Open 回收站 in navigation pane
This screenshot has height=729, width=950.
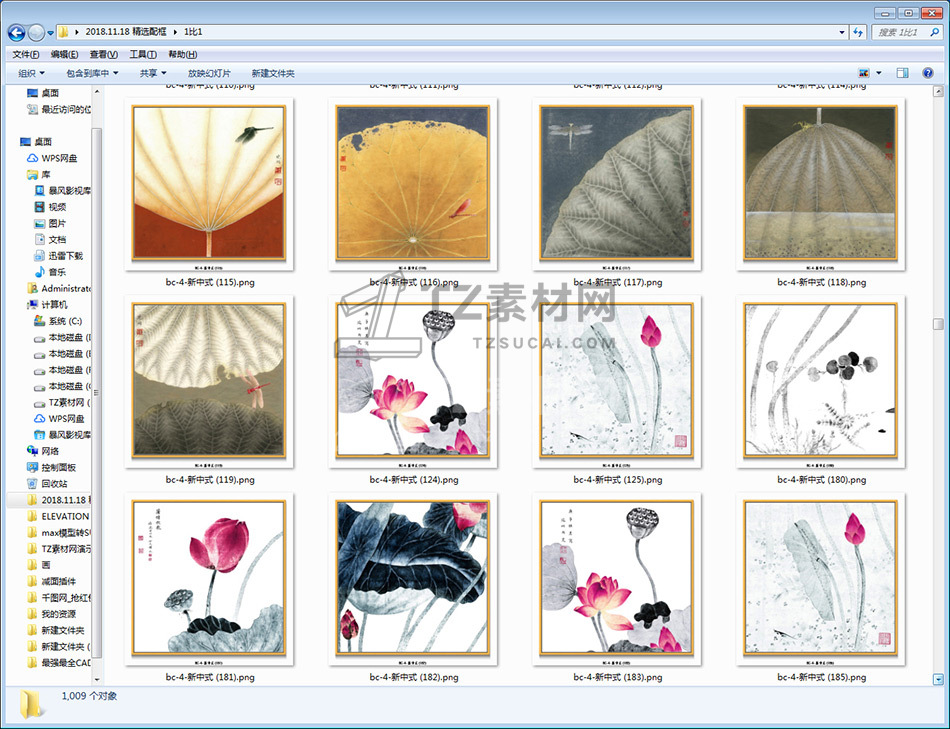(x=47, y=484)
